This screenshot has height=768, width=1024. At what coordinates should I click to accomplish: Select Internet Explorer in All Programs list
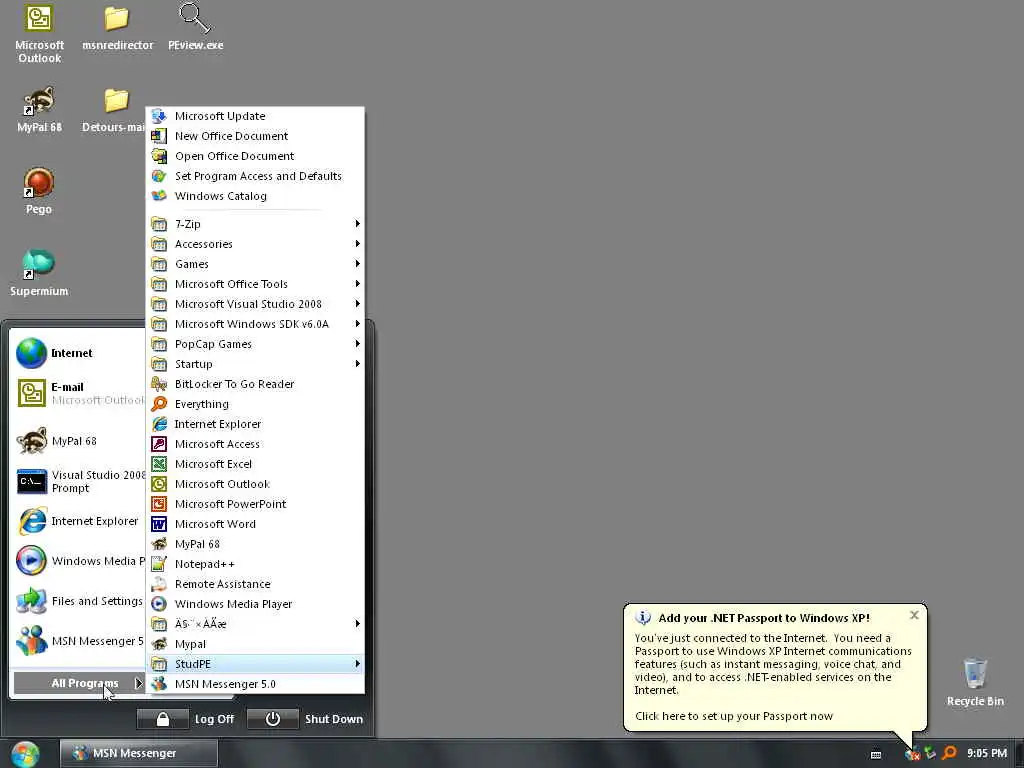click(255, 424)
